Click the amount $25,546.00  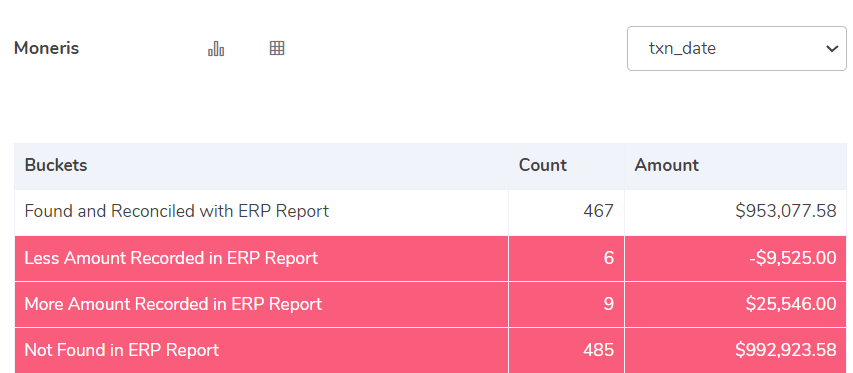click(x=791, y=303)
